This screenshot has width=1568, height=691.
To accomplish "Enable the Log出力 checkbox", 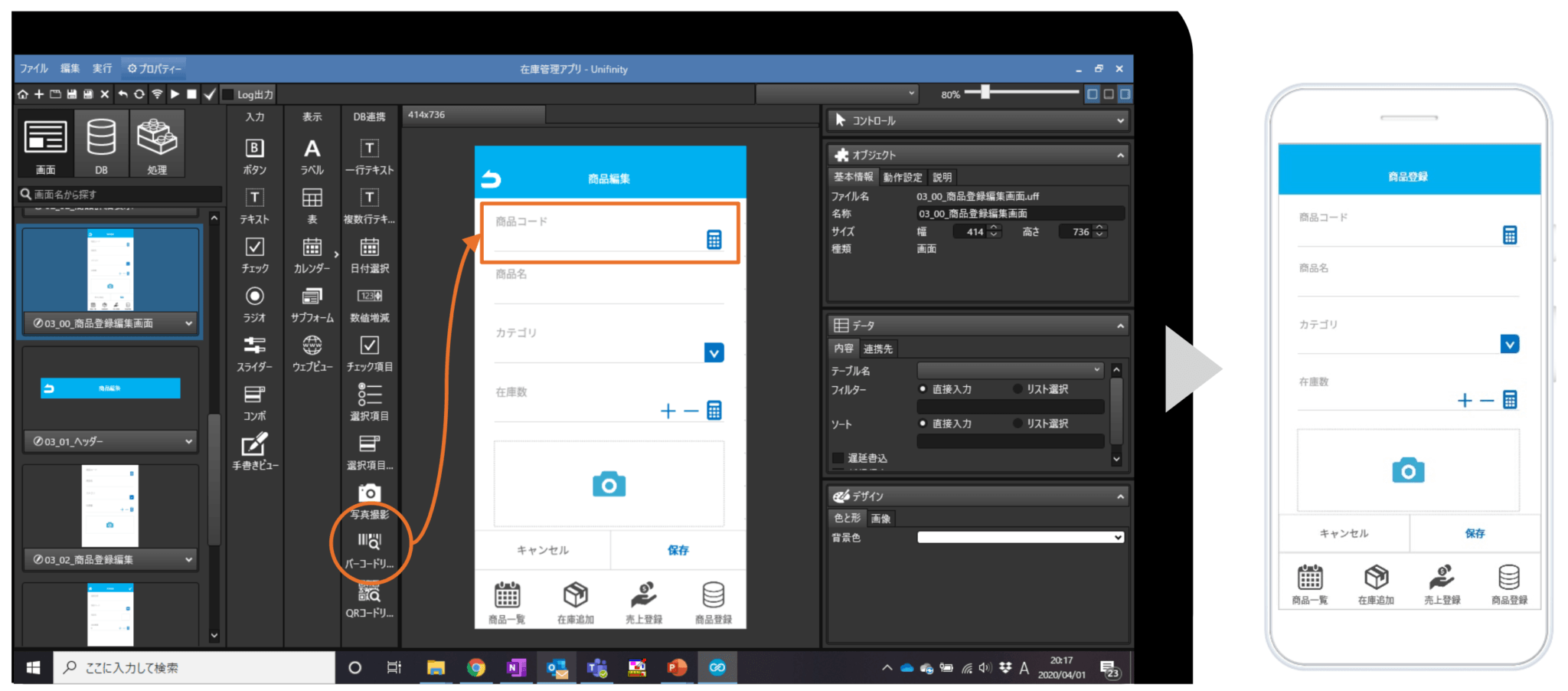I will 228,94.
